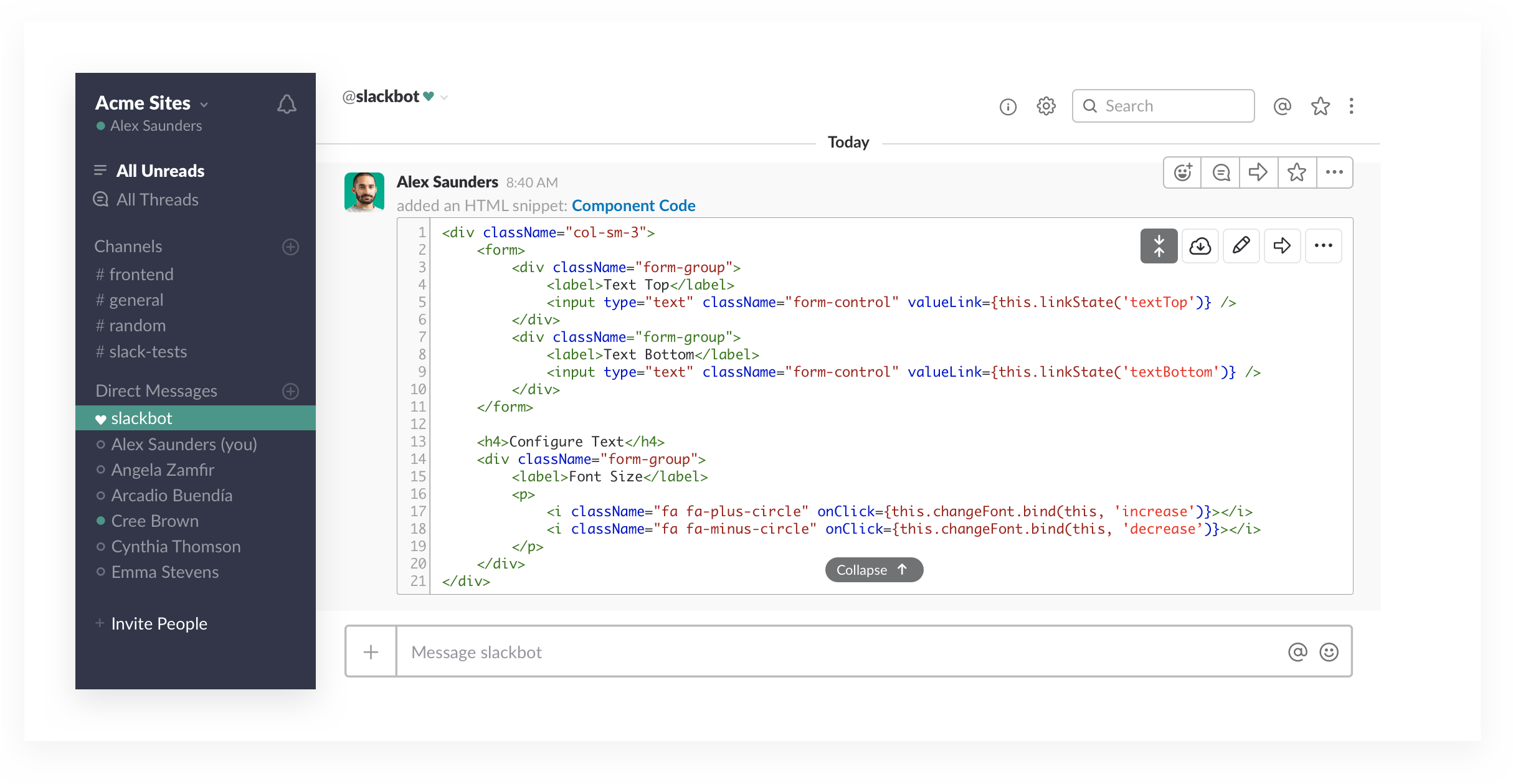Screen dimensions: 1513x784
Task: Click the 8:40 AM message timestamp
Action: pos(532,182)
